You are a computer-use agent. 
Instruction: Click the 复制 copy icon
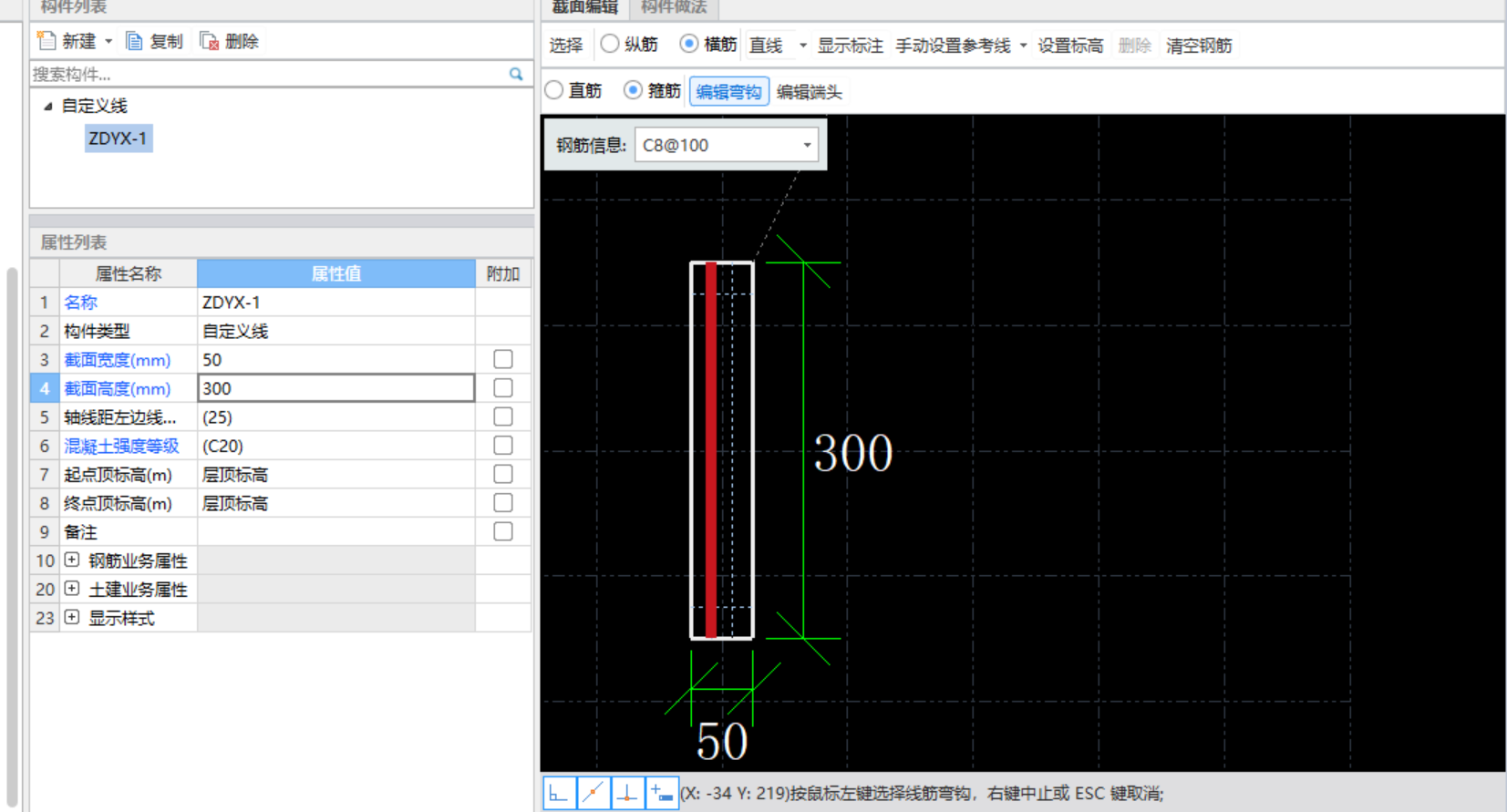(x=134, y=41)
